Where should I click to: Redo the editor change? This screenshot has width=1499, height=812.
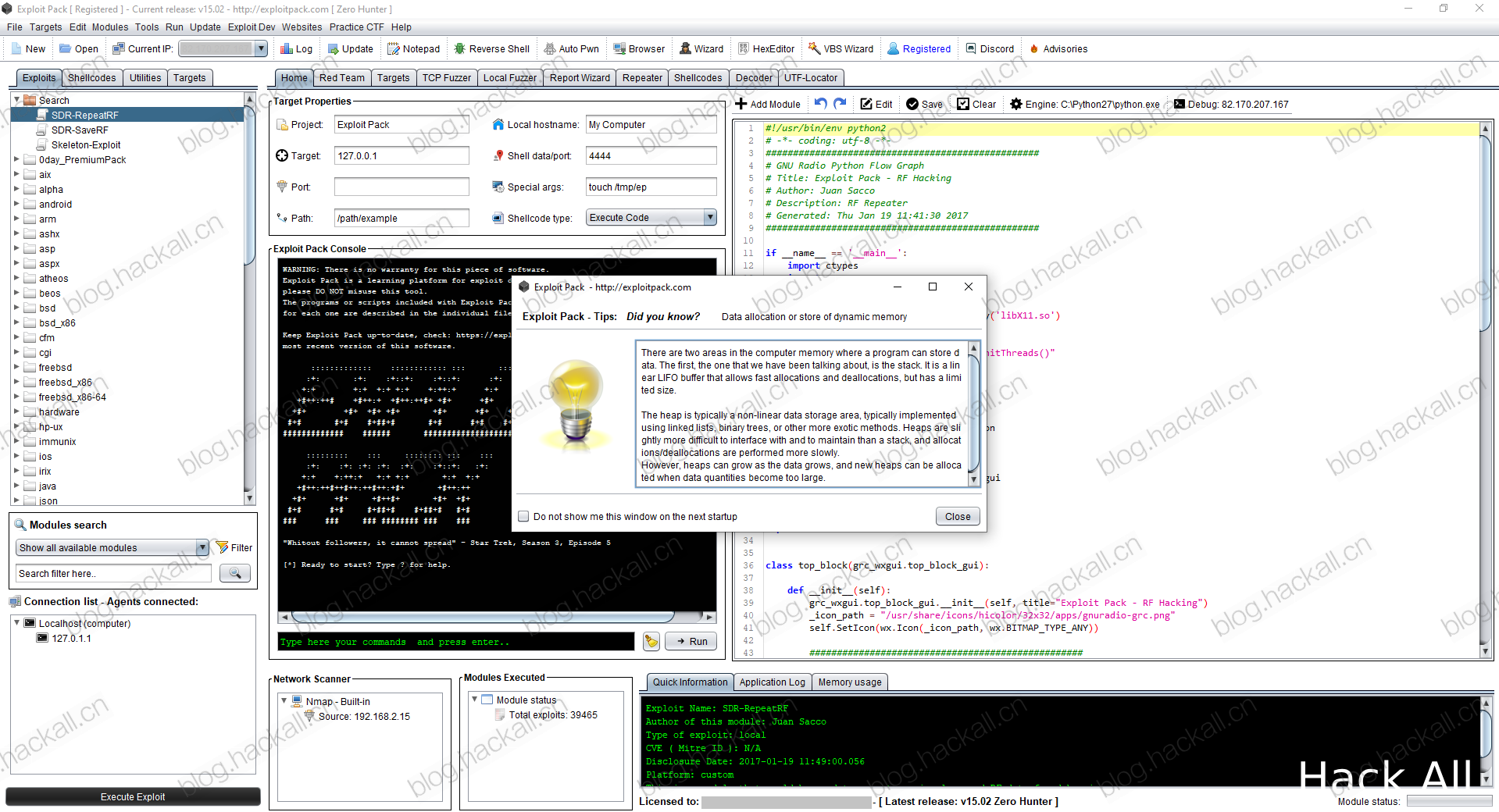tap(840, 103)
